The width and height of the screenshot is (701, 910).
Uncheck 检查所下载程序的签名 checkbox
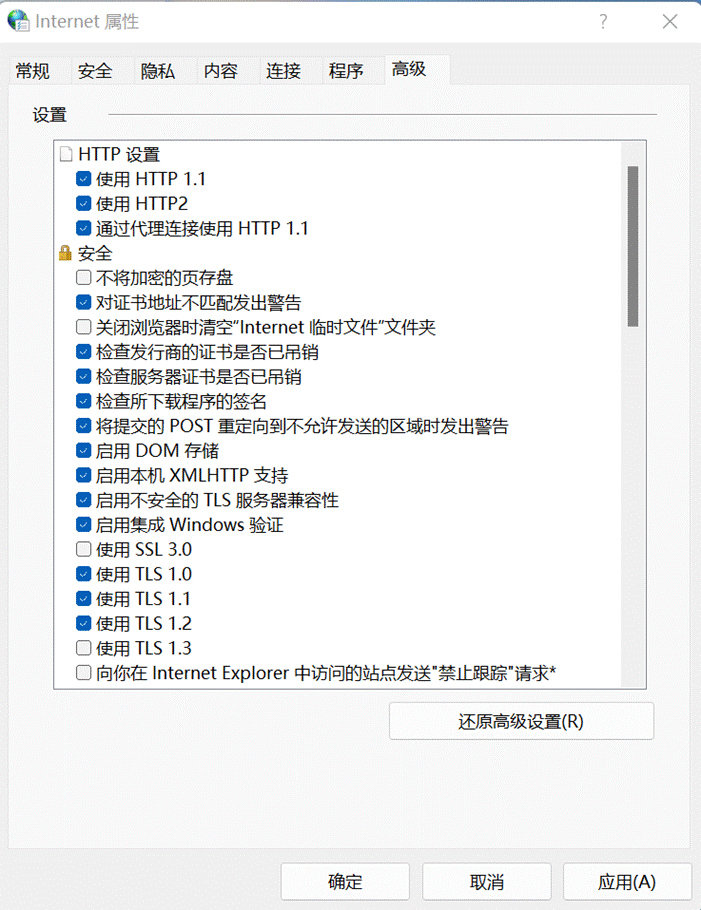coord(84,402)
